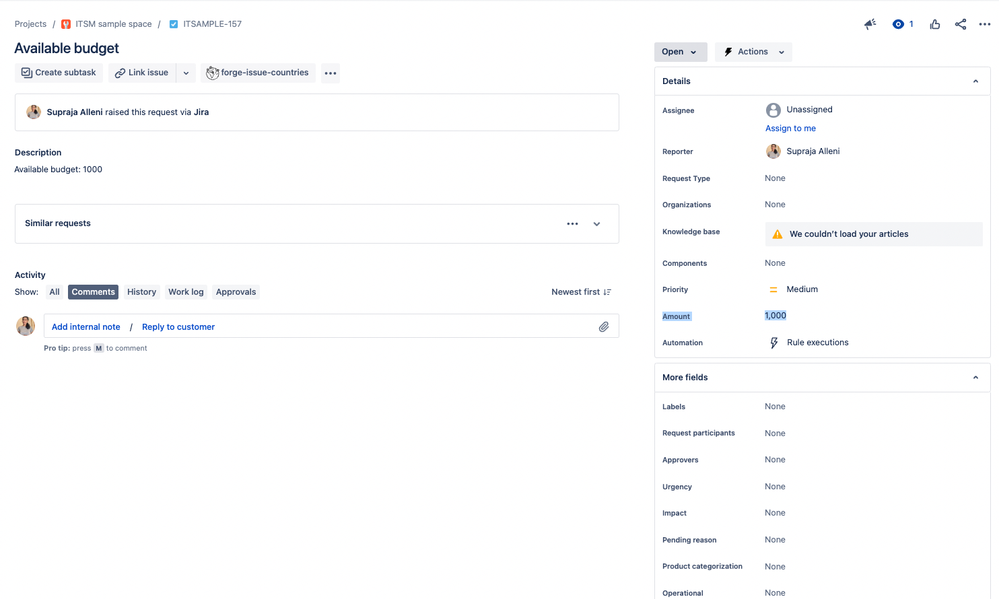Click the reporter name Supraja Alleni

pyautogui.click(x=813, y=151)
